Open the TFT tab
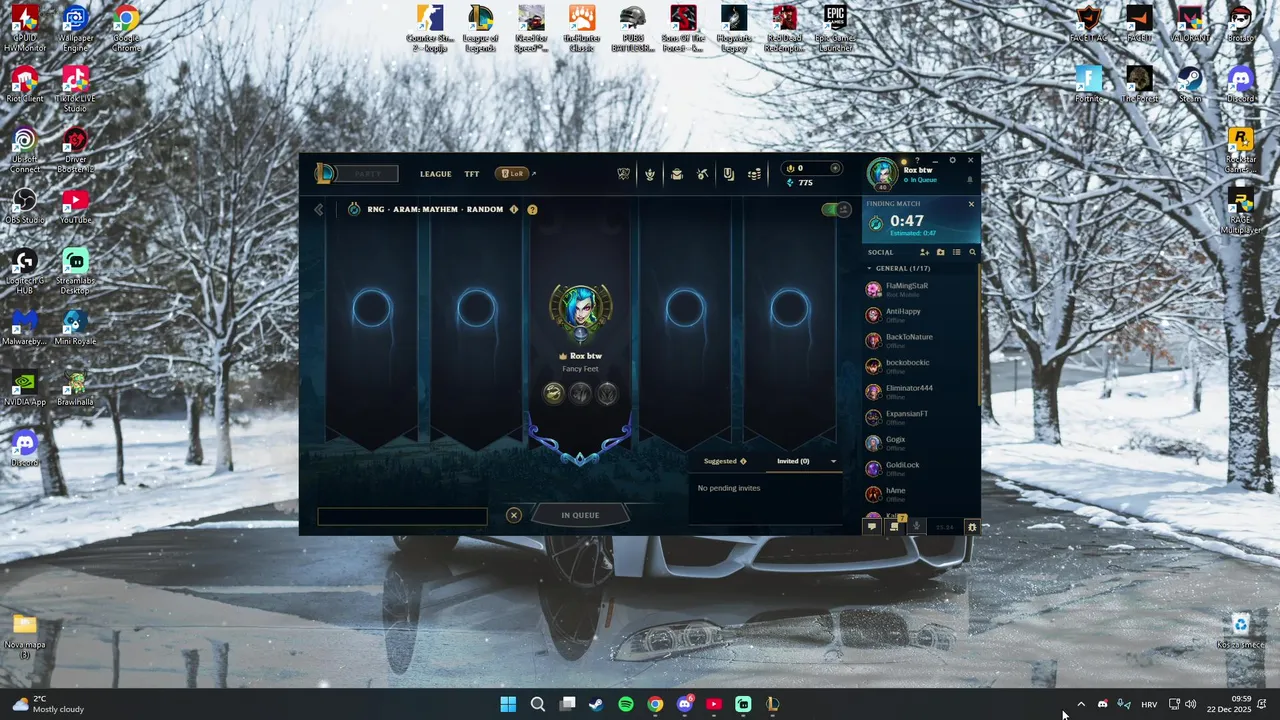Viewport: 1280px width, 720px height. point(472,174)
